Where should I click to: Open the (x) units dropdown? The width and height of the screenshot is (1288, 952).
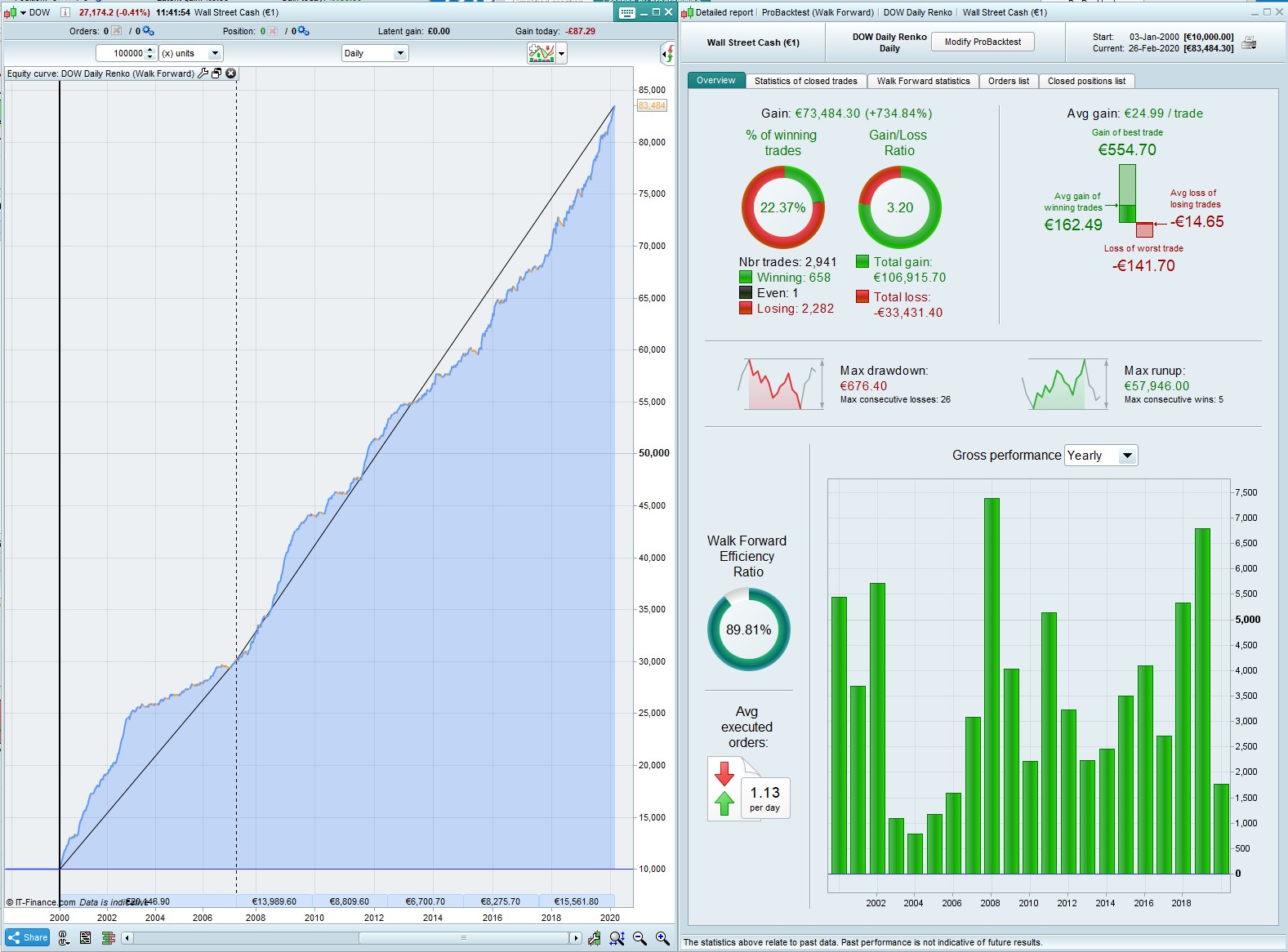(x=190, y=53)
